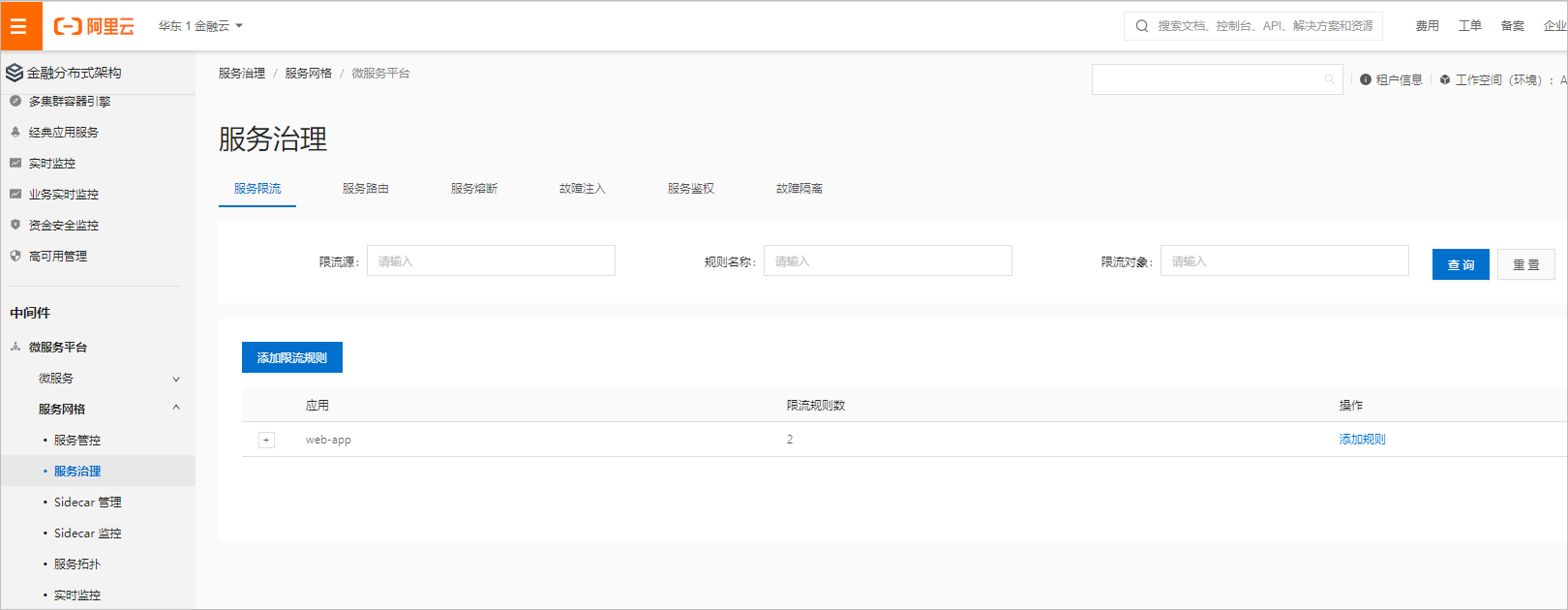Open 高可用管理 in sidebar
The width and height of the screenshot is (1568, 610).
tap(58, 257)
